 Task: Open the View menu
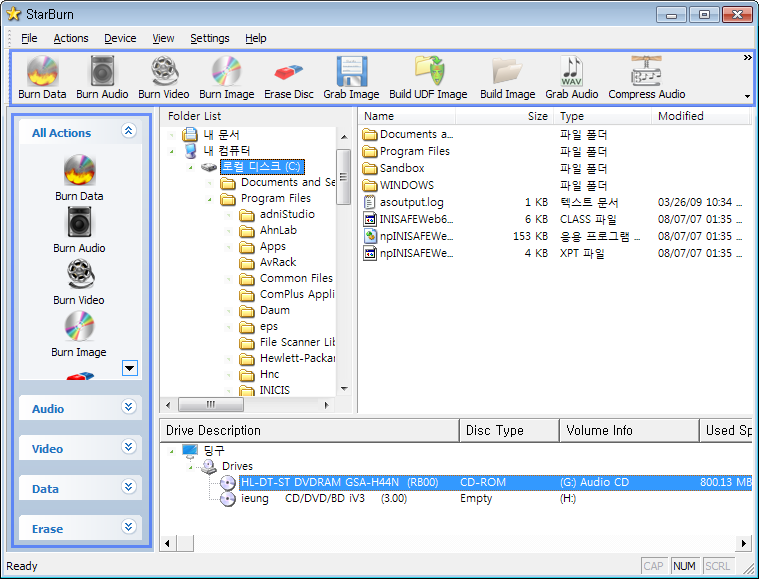coord(163,38)
